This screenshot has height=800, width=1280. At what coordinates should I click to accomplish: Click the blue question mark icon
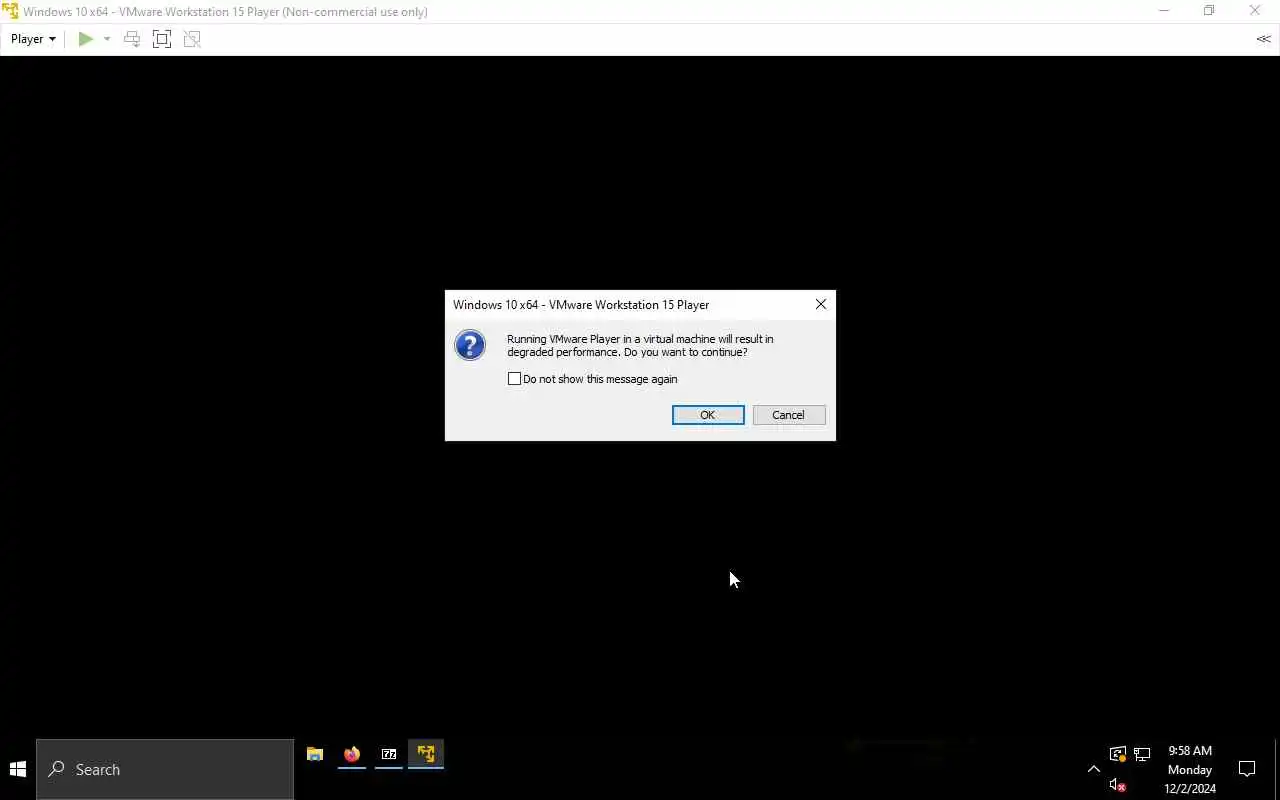click(x=470, y=345)
